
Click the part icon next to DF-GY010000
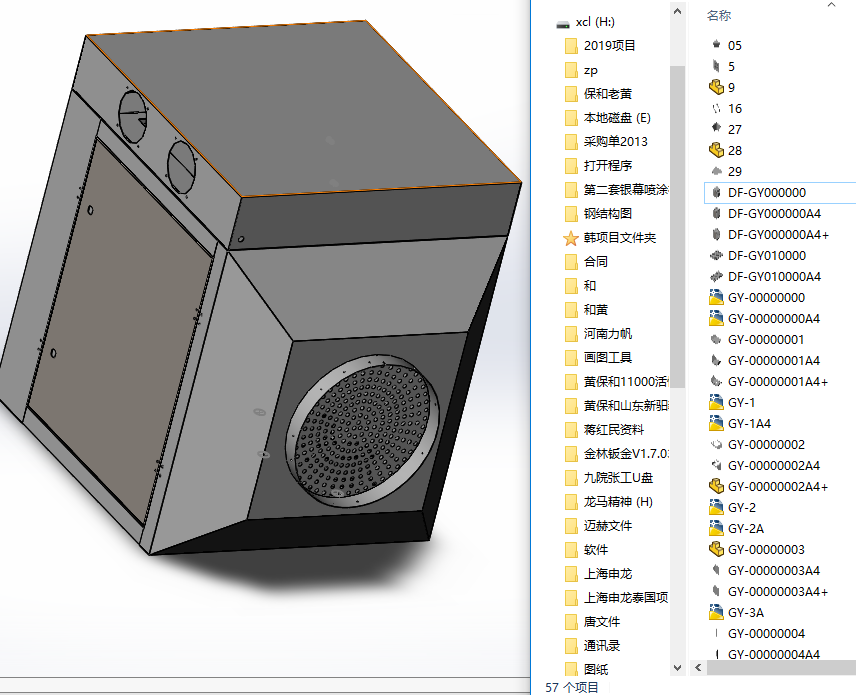click(x=716, y=256)
